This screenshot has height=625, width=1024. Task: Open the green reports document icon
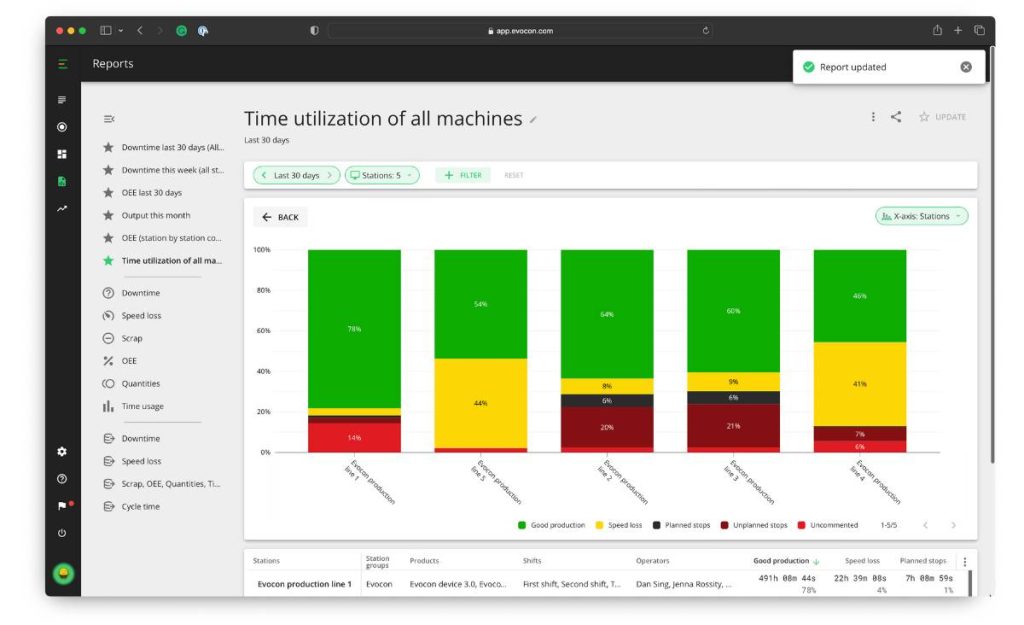(x=62, y=182)
